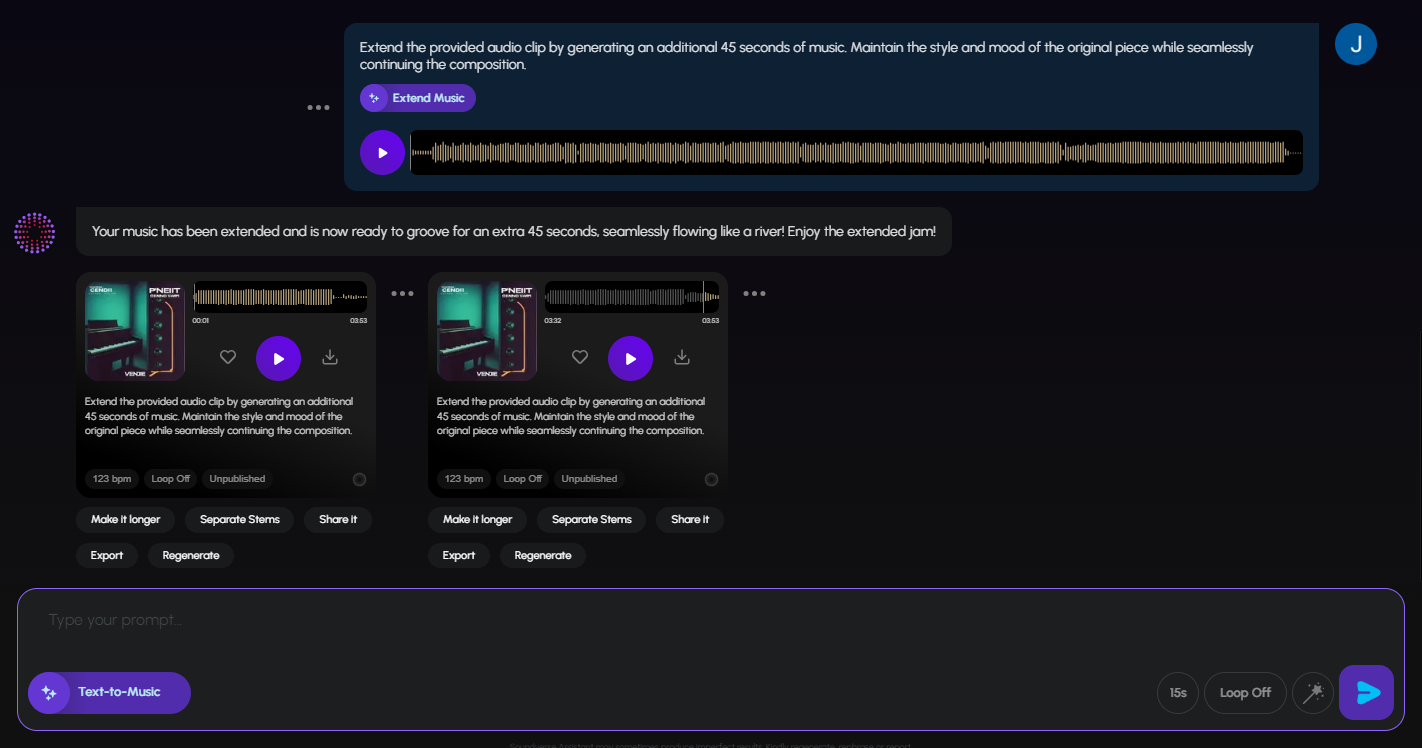Send the prompt with the arrow button

point(1366,692)
